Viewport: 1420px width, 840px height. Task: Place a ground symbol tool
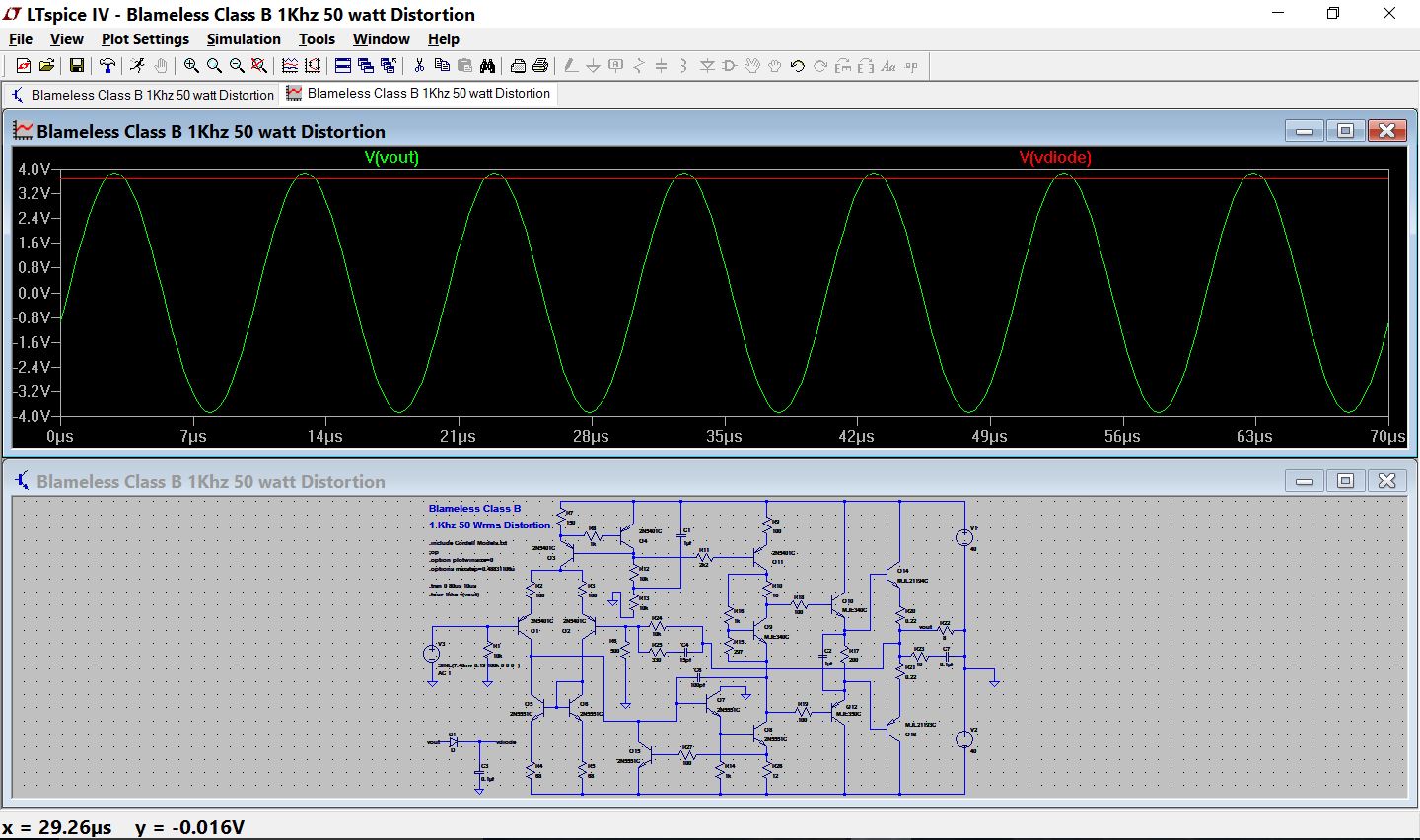click(x=594, y=66)
